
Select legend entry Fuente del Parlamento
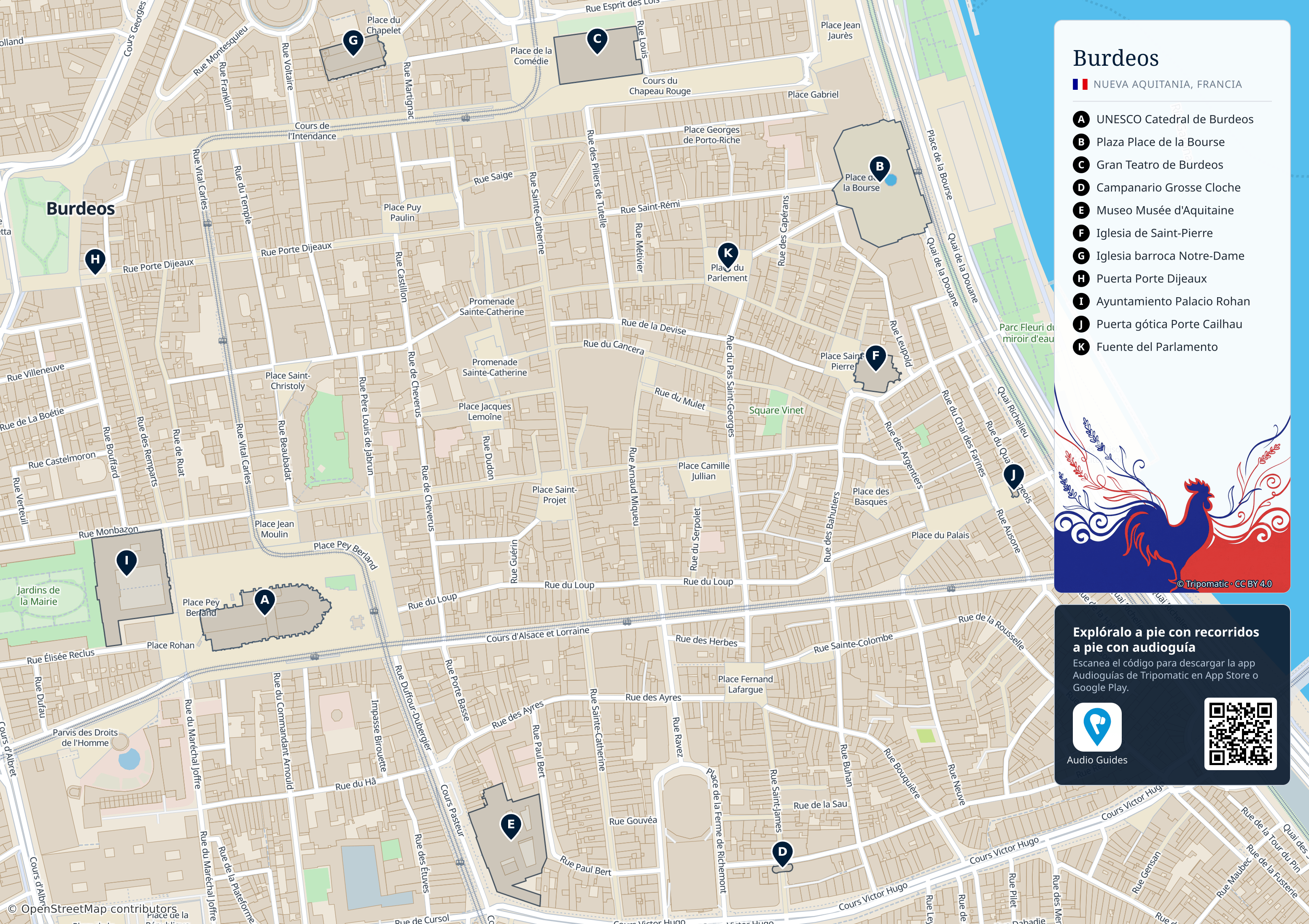point(1145,347)
